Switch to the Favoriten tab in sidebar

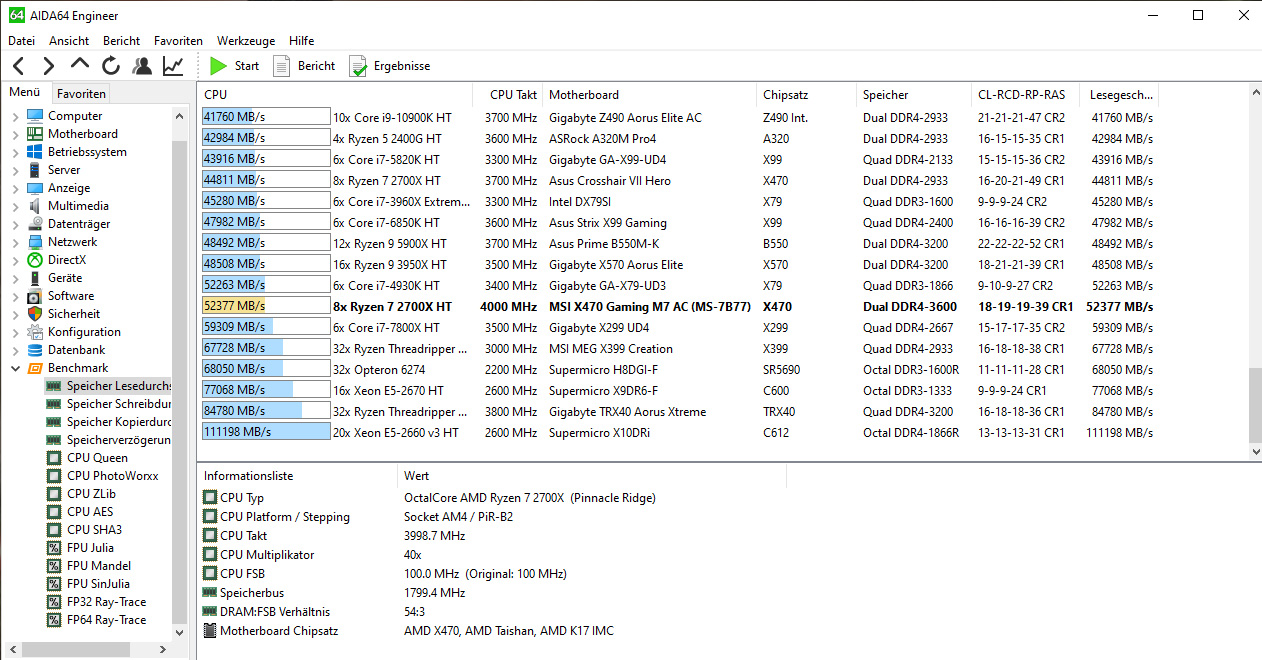(x=81, y=94)
